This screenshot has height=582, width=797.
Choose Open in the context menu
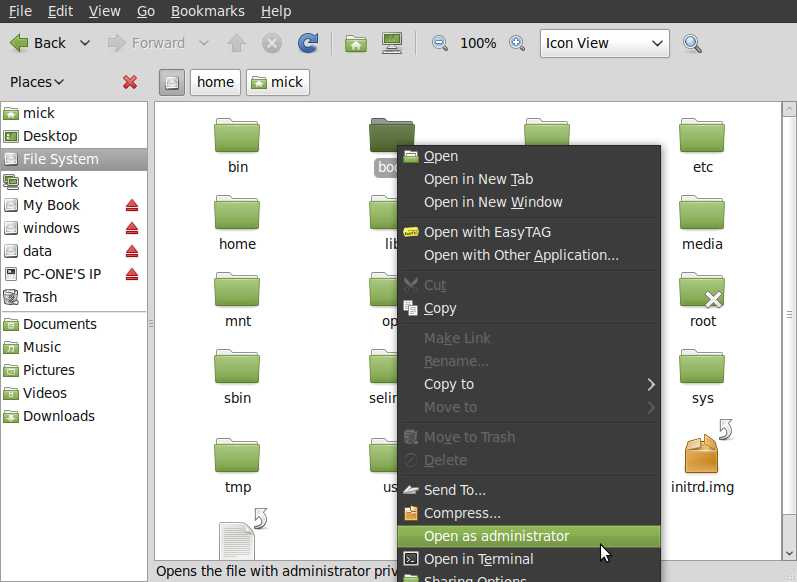point(529,156)
